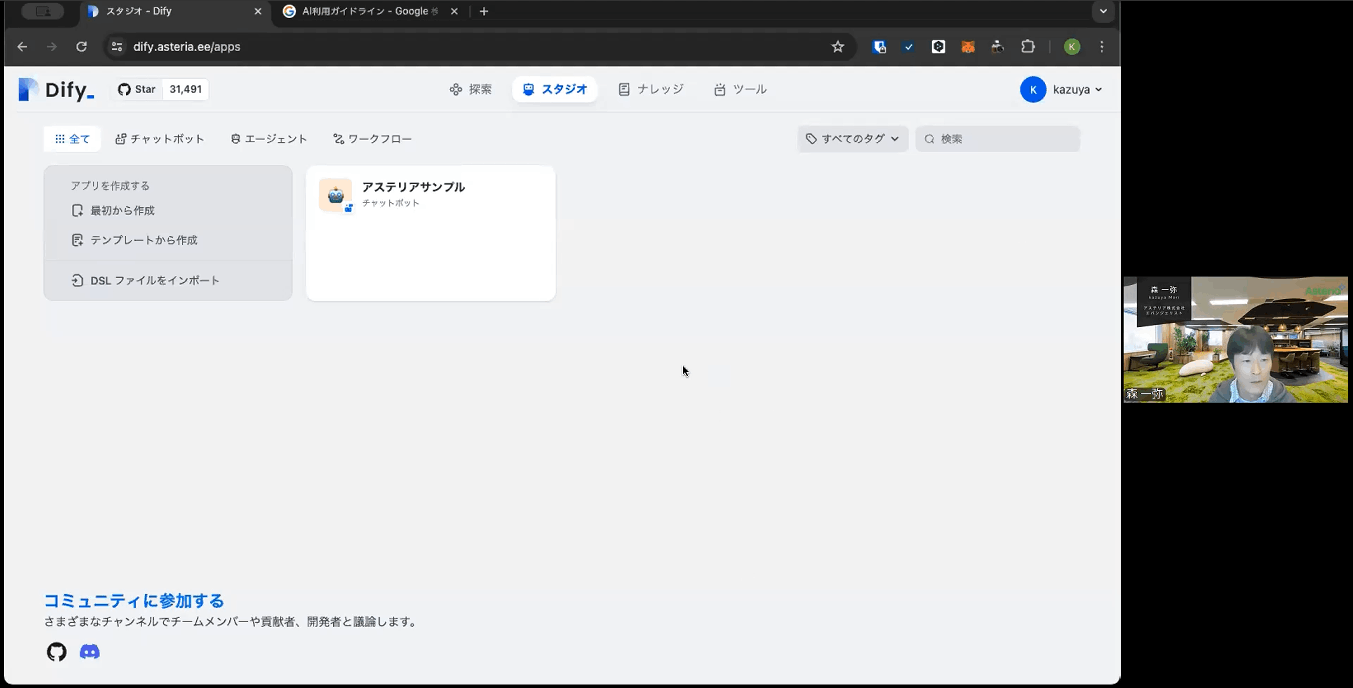Viewport: 1353px width, 688px height.
Task: Filter apps by チャットボット
Action: click(160, 139)
